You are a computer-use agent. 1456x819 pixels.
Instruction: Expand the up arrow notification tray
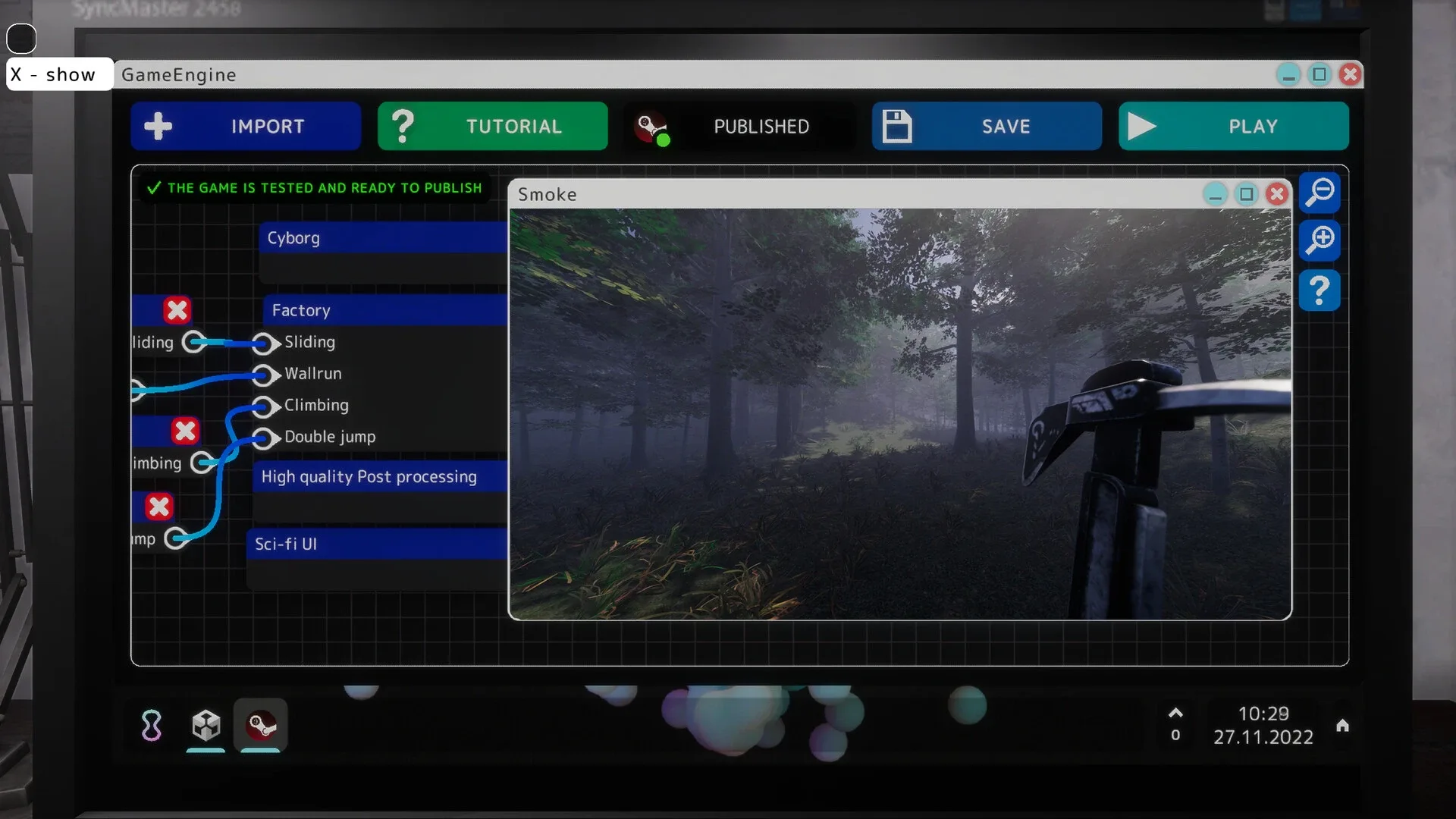pos(1175,713)
